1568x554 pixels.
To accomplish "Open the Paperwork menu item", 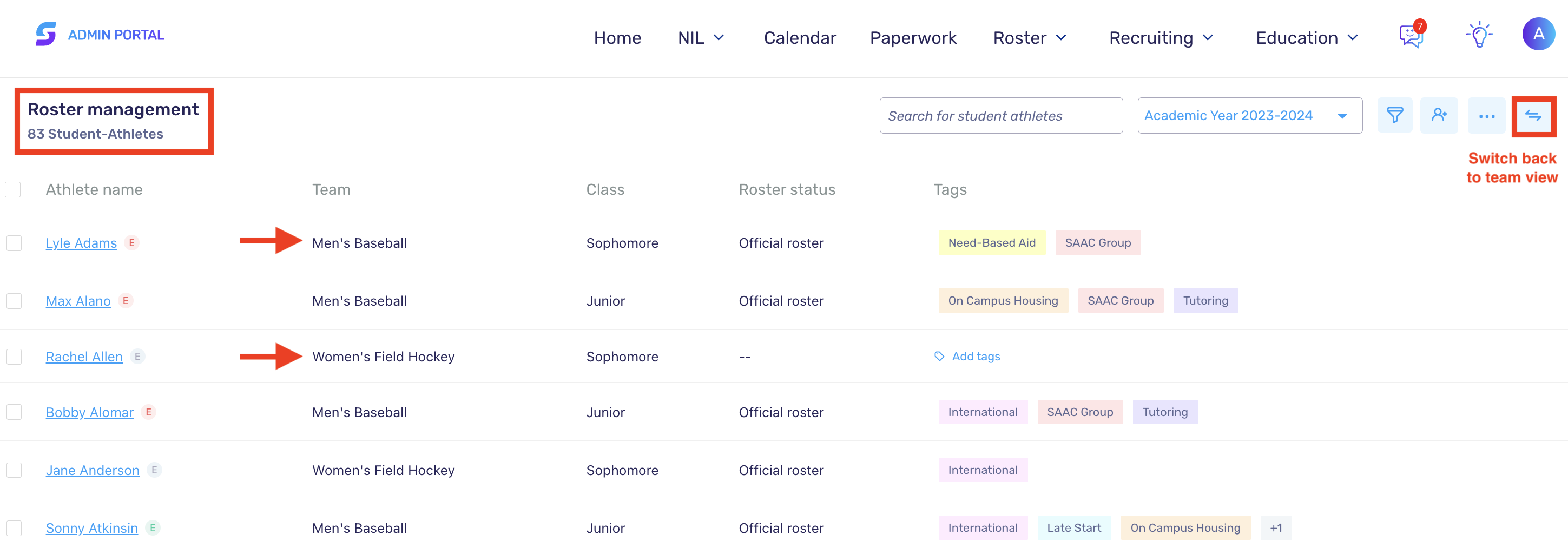I will tap(912, 38).
